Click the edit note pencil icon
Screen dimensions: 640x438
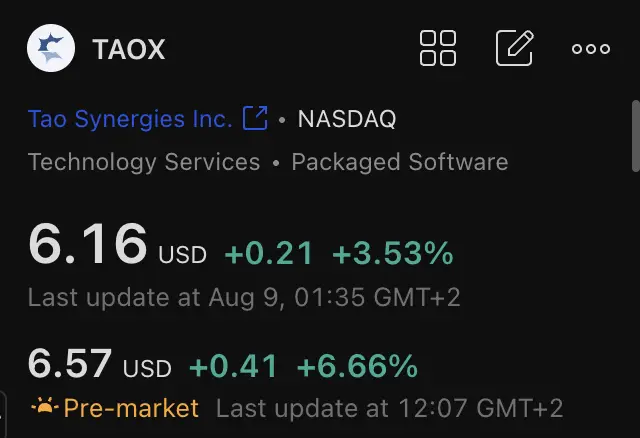coord(515,48)
